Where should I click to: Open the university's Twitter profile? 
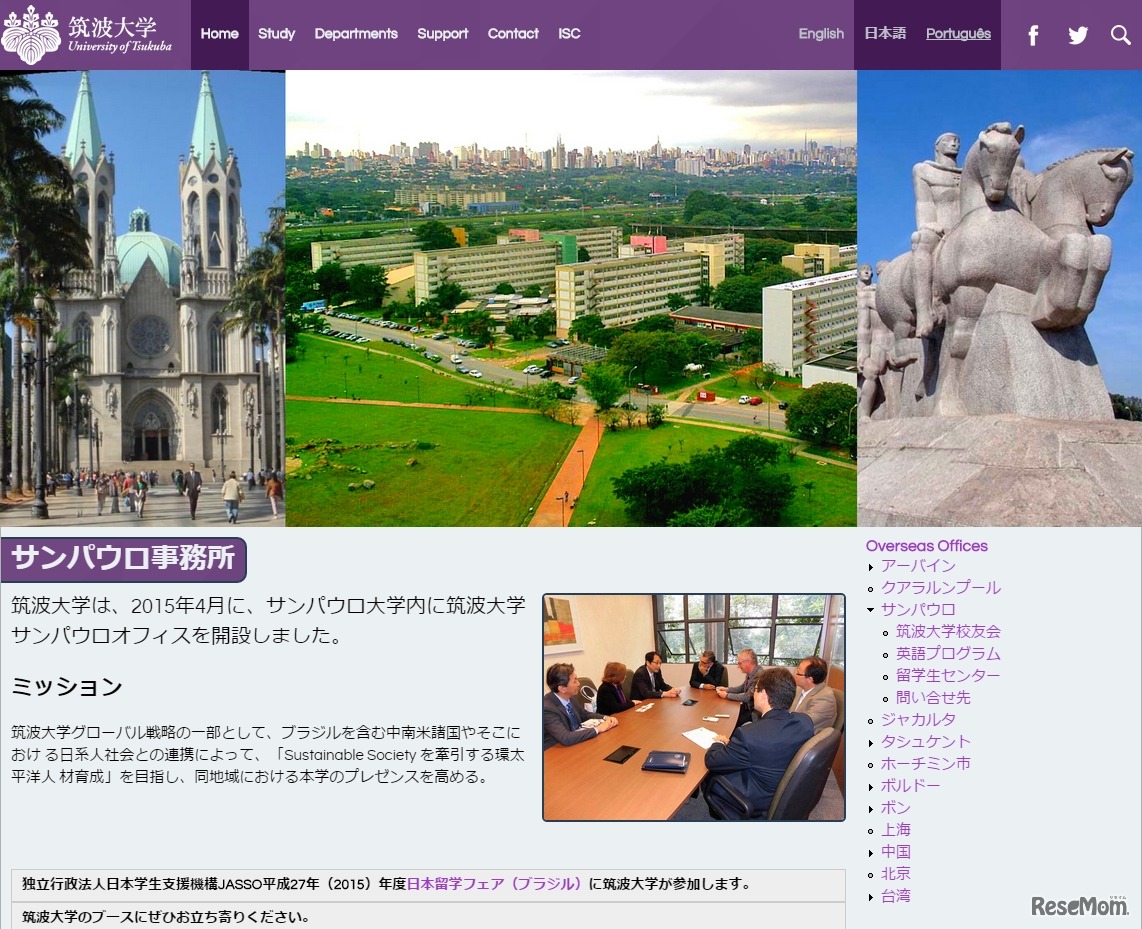(1078, 34)
